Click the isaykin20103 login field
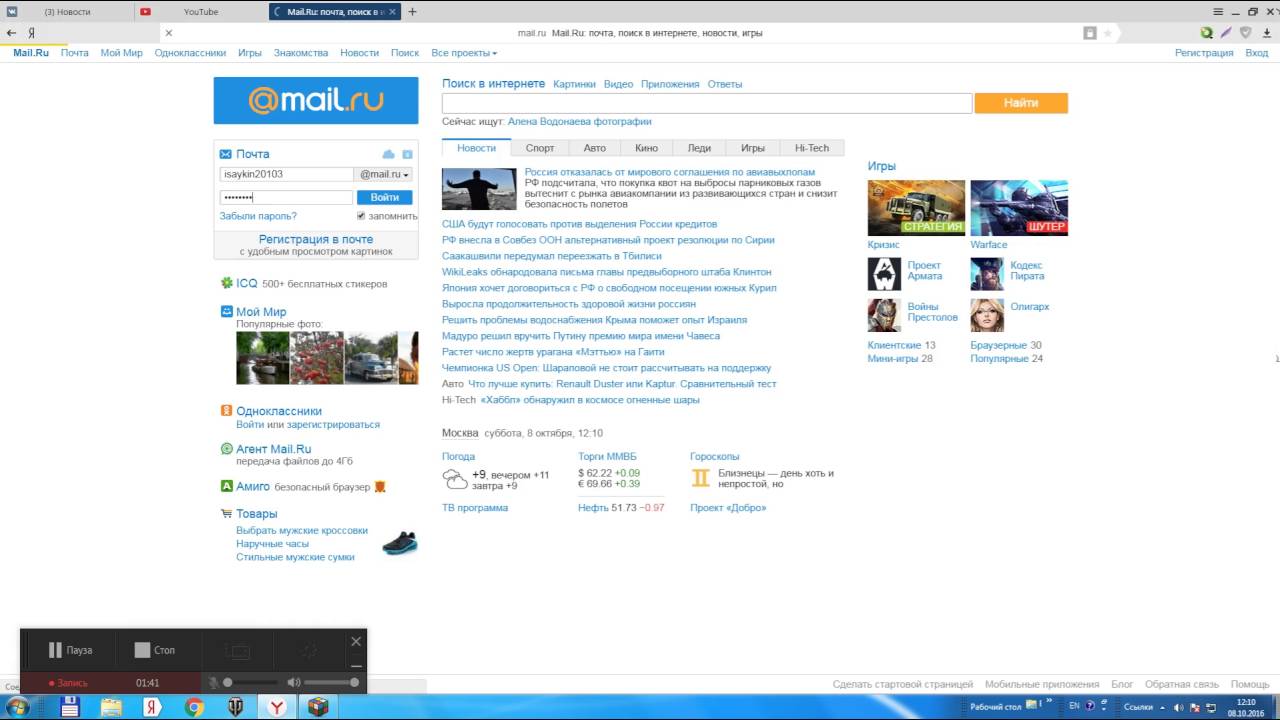1280x720 pixels. pos(286,174)
